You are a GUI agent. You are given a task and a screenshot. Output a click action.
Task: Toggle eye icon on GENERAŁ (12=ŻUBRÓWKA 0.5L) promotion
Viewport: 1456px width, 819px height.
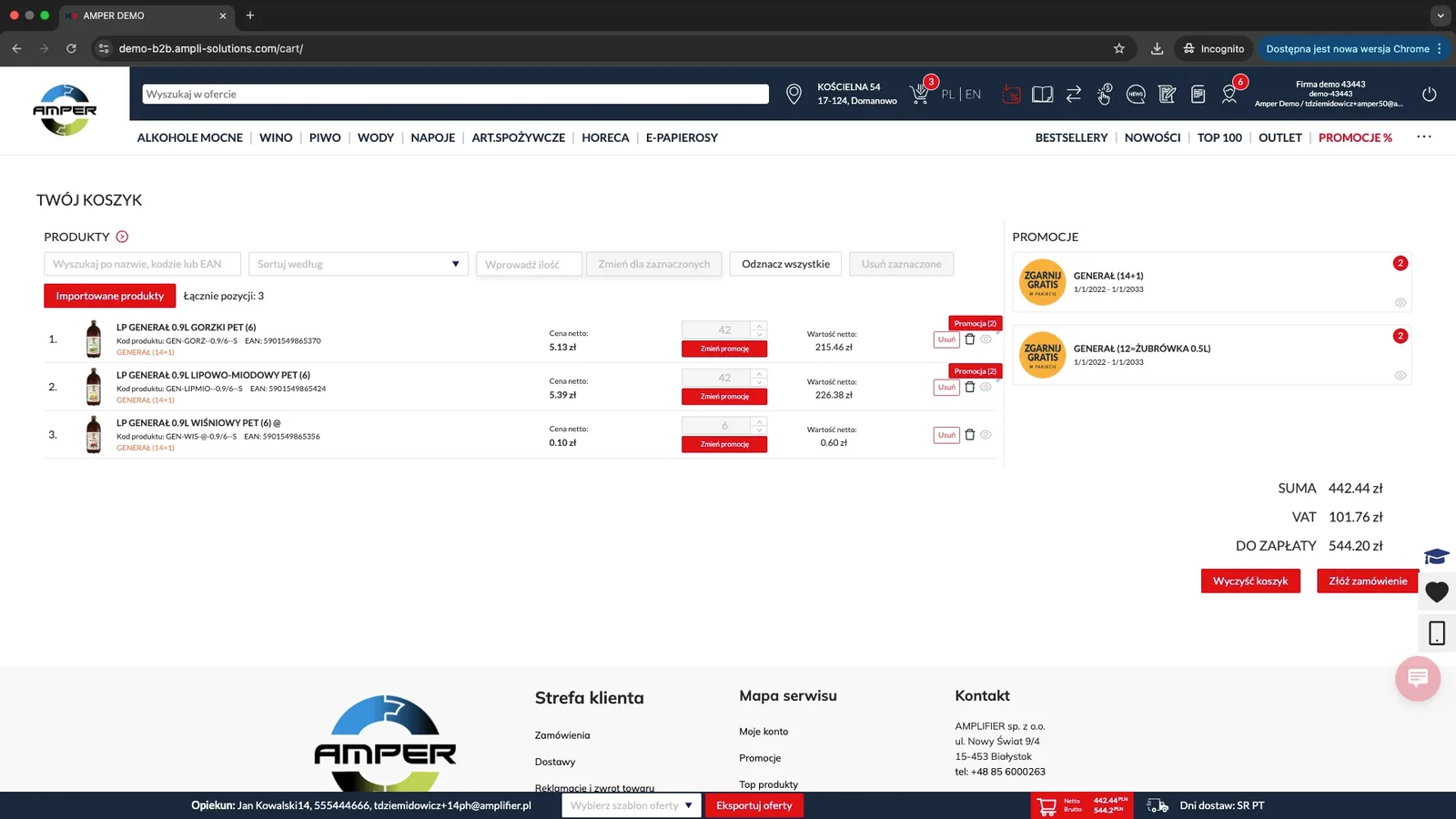(x=1400, y=376)
